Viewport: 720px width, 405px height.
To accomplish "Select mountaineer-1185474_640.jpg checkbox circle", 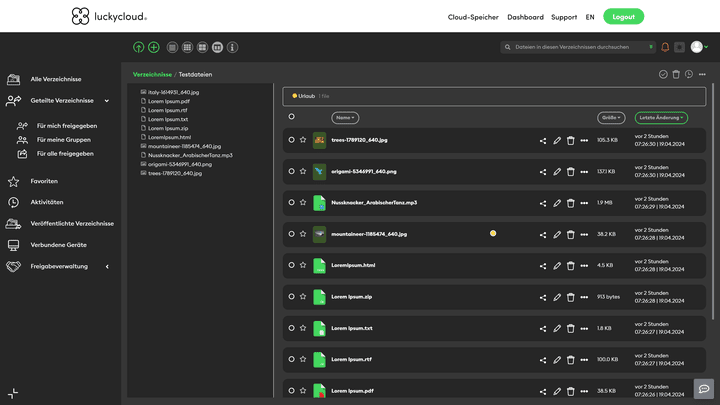I will [291, 234].
